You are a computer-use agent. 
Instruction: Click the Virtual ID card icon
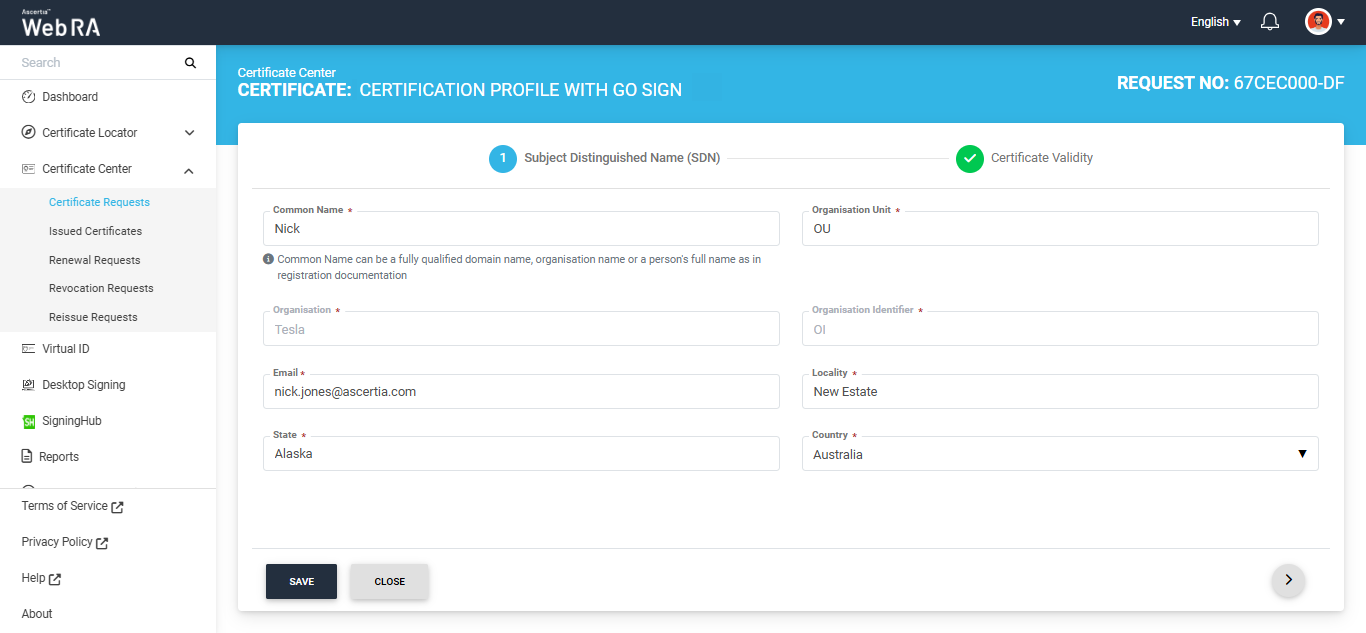coord(28,349)
